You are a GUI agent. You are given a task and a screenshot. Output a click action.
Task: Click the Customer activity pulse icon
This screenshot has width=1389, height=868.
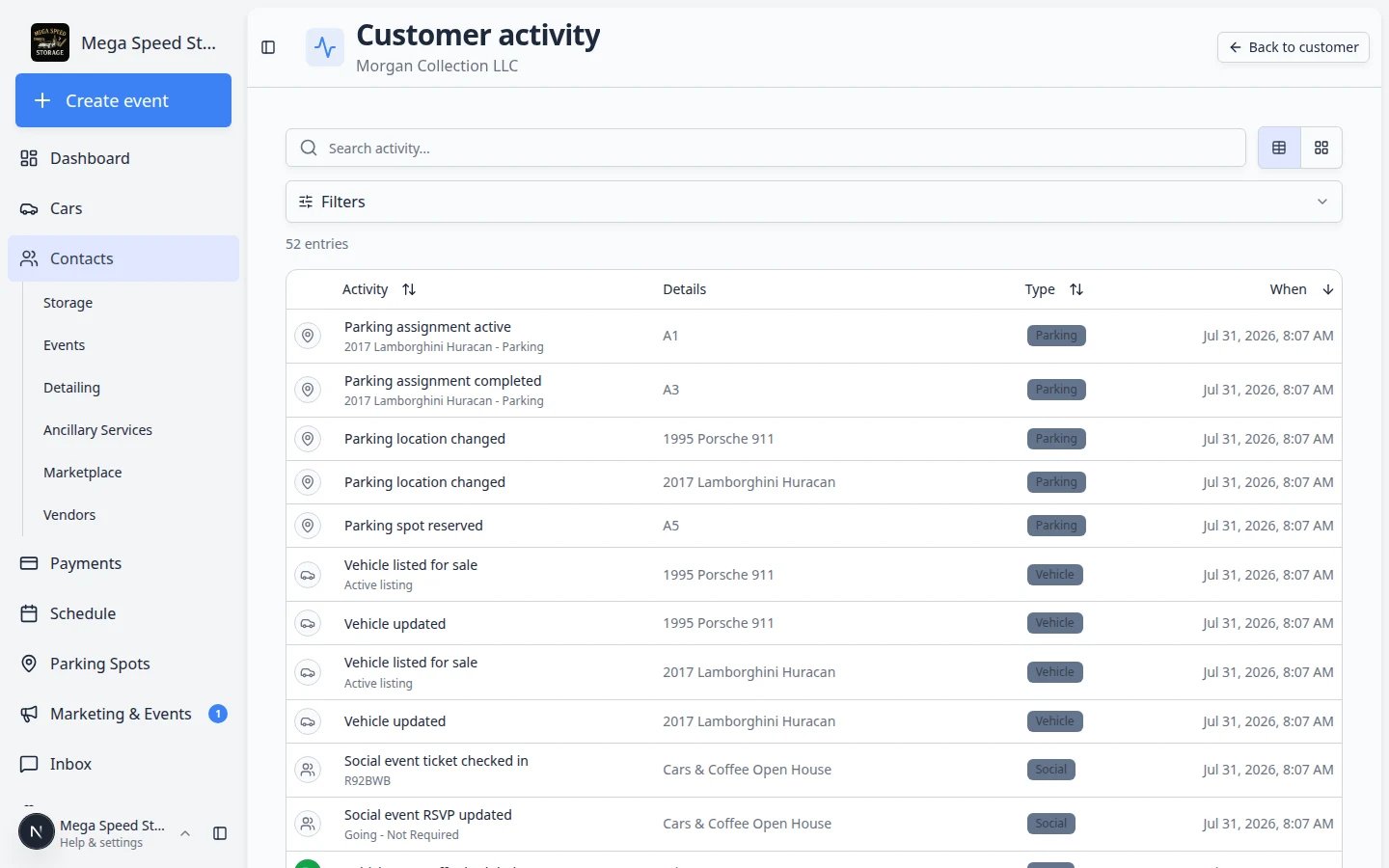[x=325, y=47]
